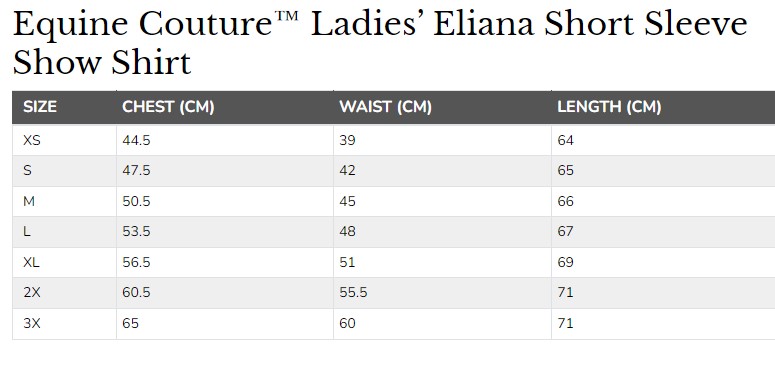Image resolution: width=775 pixels, height=368 pixels.
Task: Select the S size row label
Action: point(27,170)
